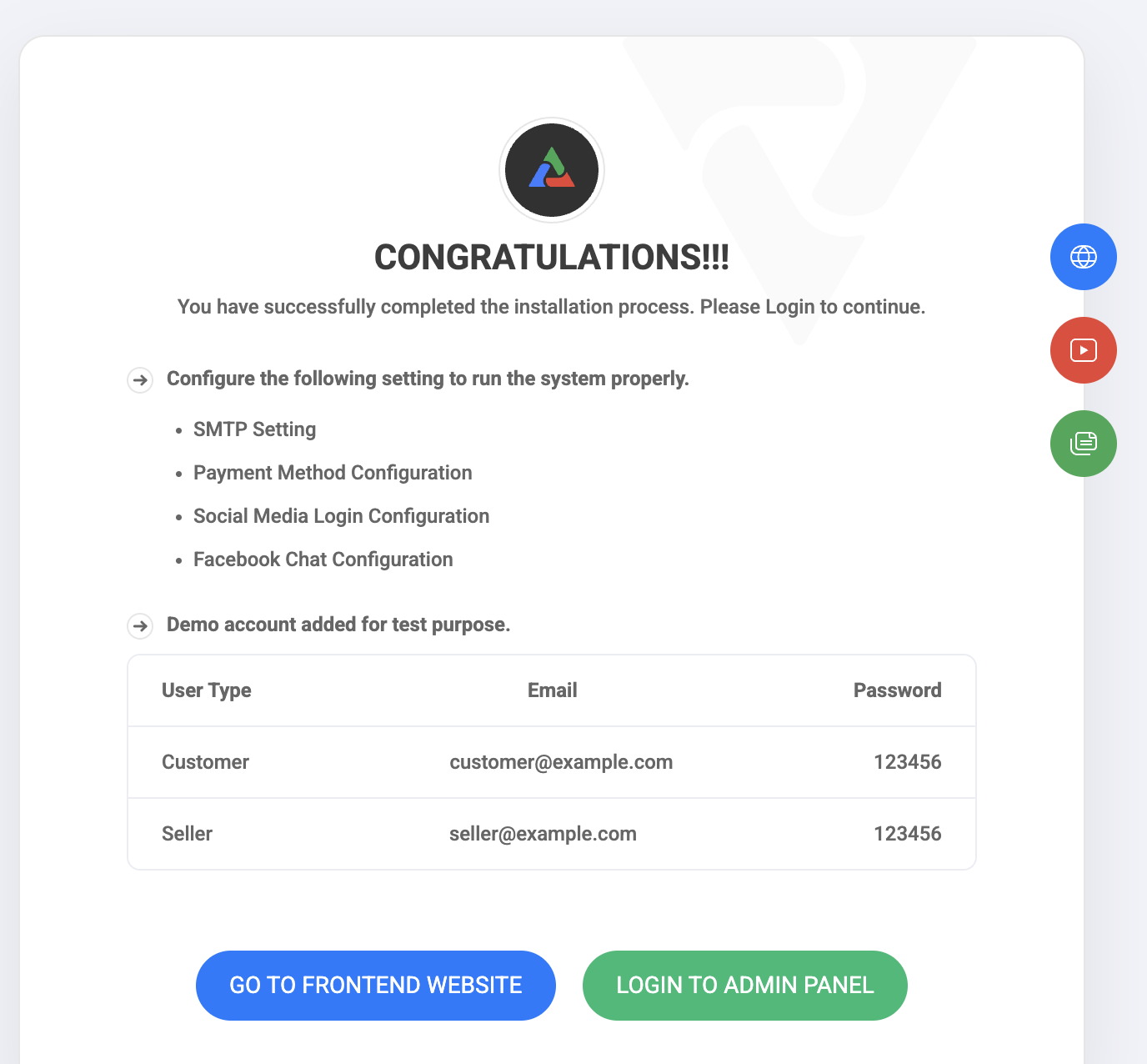This screenshot has height=1064, width=1147.
Task: Click the Customer row password 123456
Action: (907, 762)
